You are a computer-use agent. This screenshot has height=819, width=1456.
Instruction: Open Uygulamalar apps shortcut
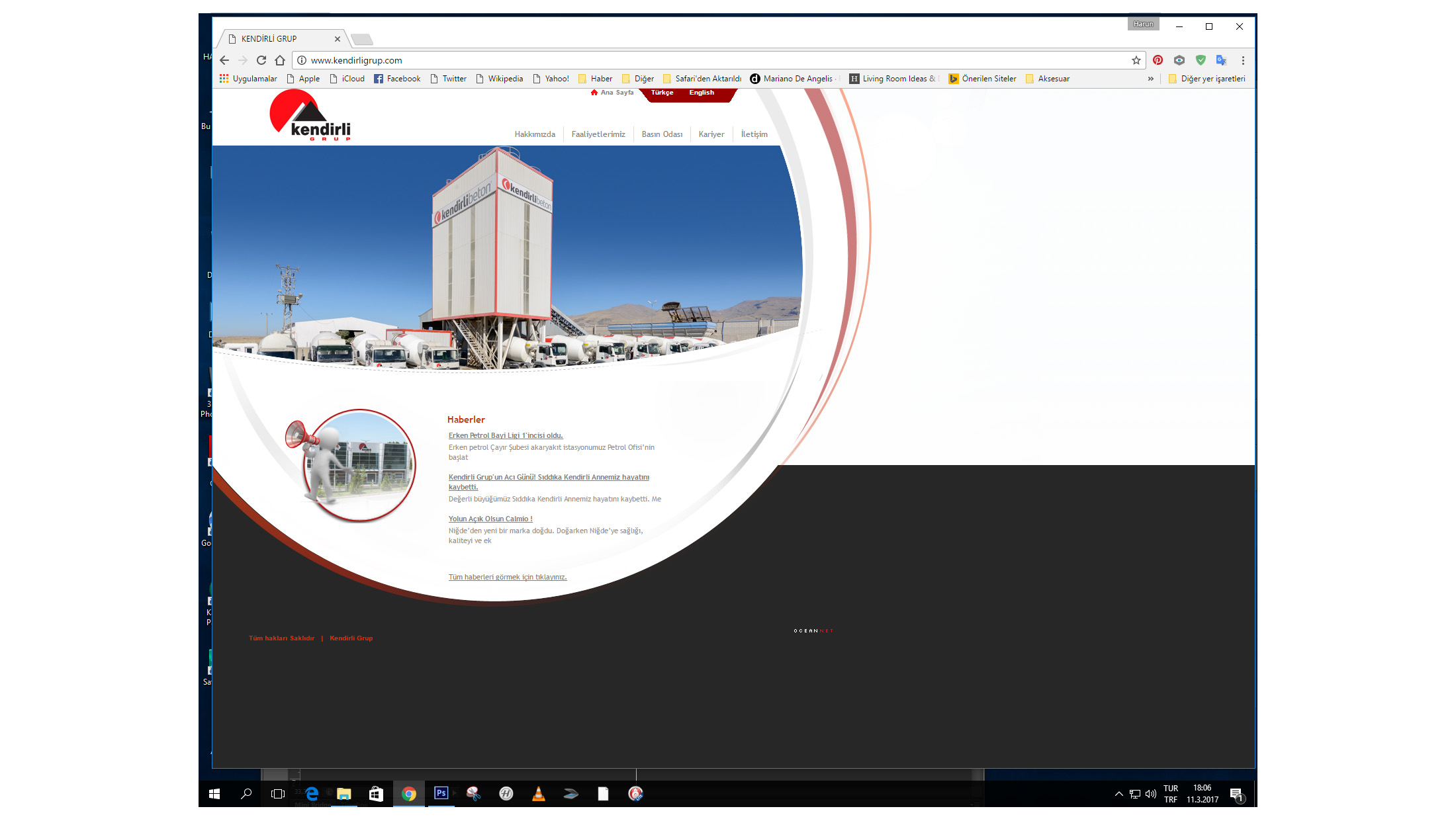[248, 79]
